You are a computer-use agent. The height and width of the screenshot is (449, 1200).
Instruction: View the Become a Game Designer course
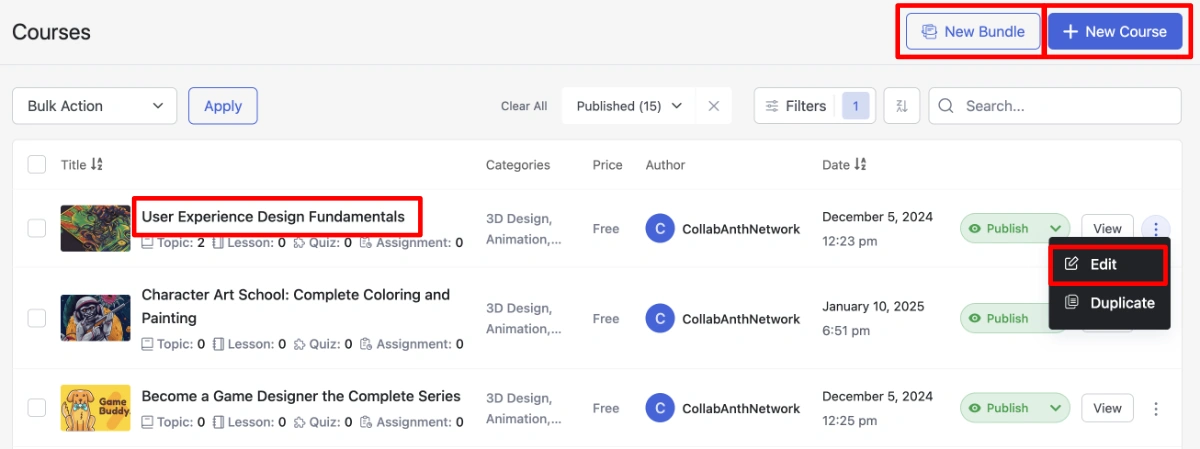[1107, 408]
